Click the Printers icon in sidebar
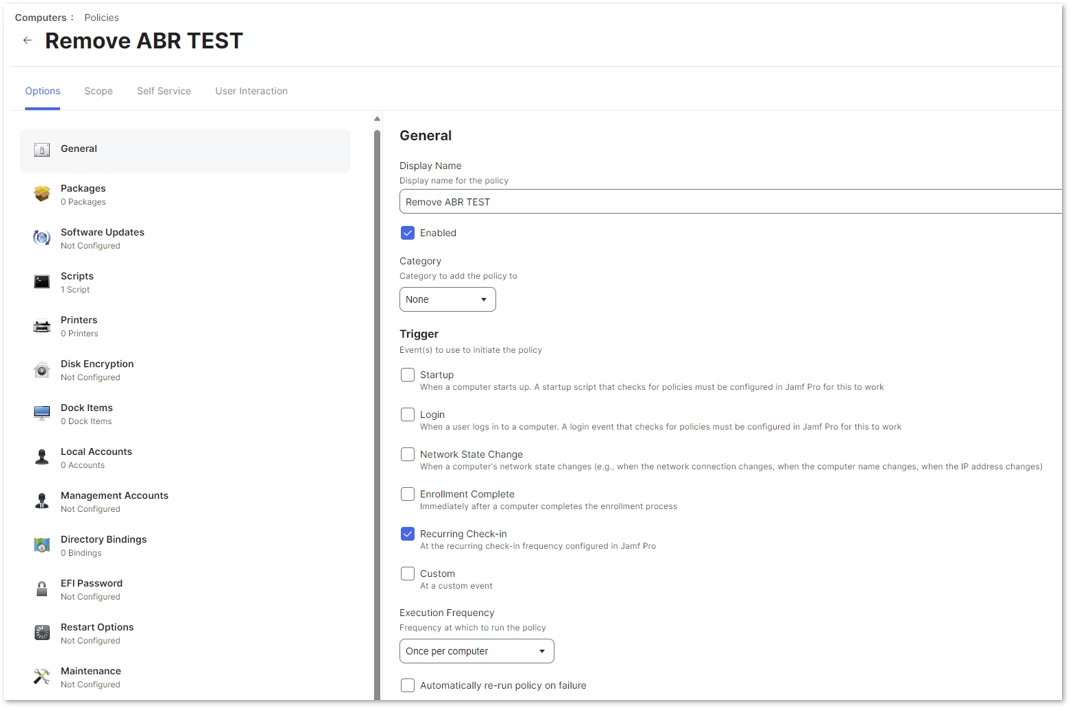The image size is (1070, 708). (42, 326)
